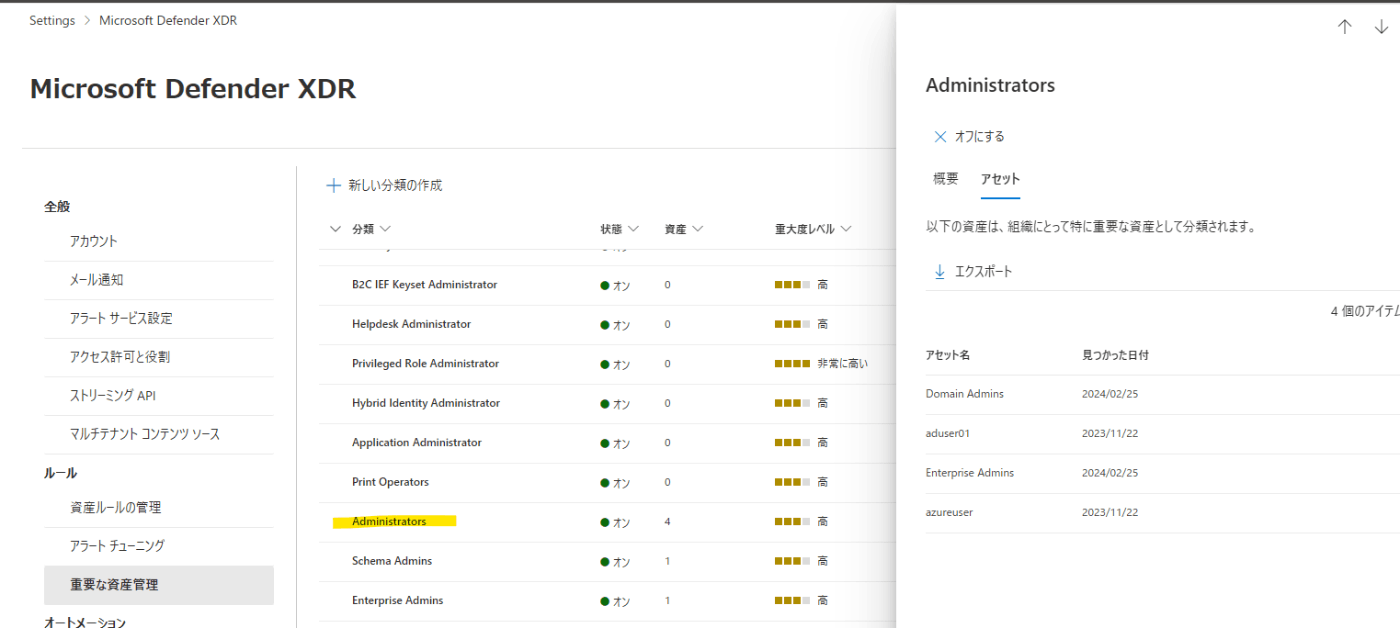Open 状態 column sort dropdown
The width and height of the screenshot is (1400, 628).
(x=633, y=229)
